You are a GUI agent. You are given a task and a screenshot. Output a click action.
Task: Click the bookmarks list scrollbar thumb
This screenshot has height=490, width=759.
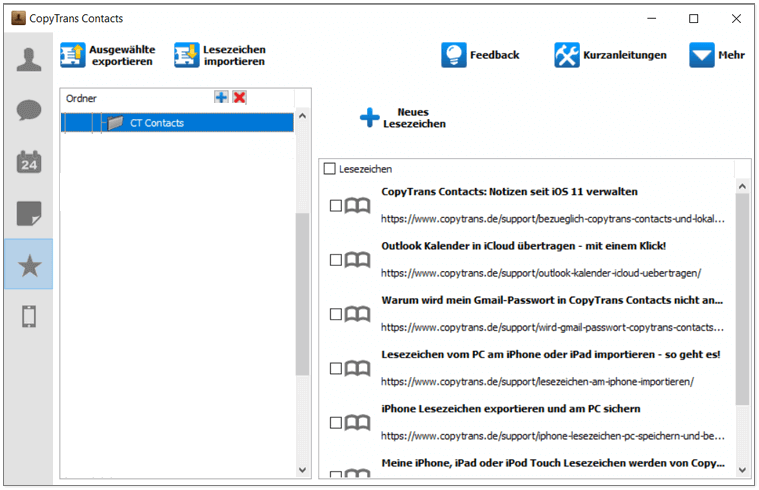pos(742,299)
